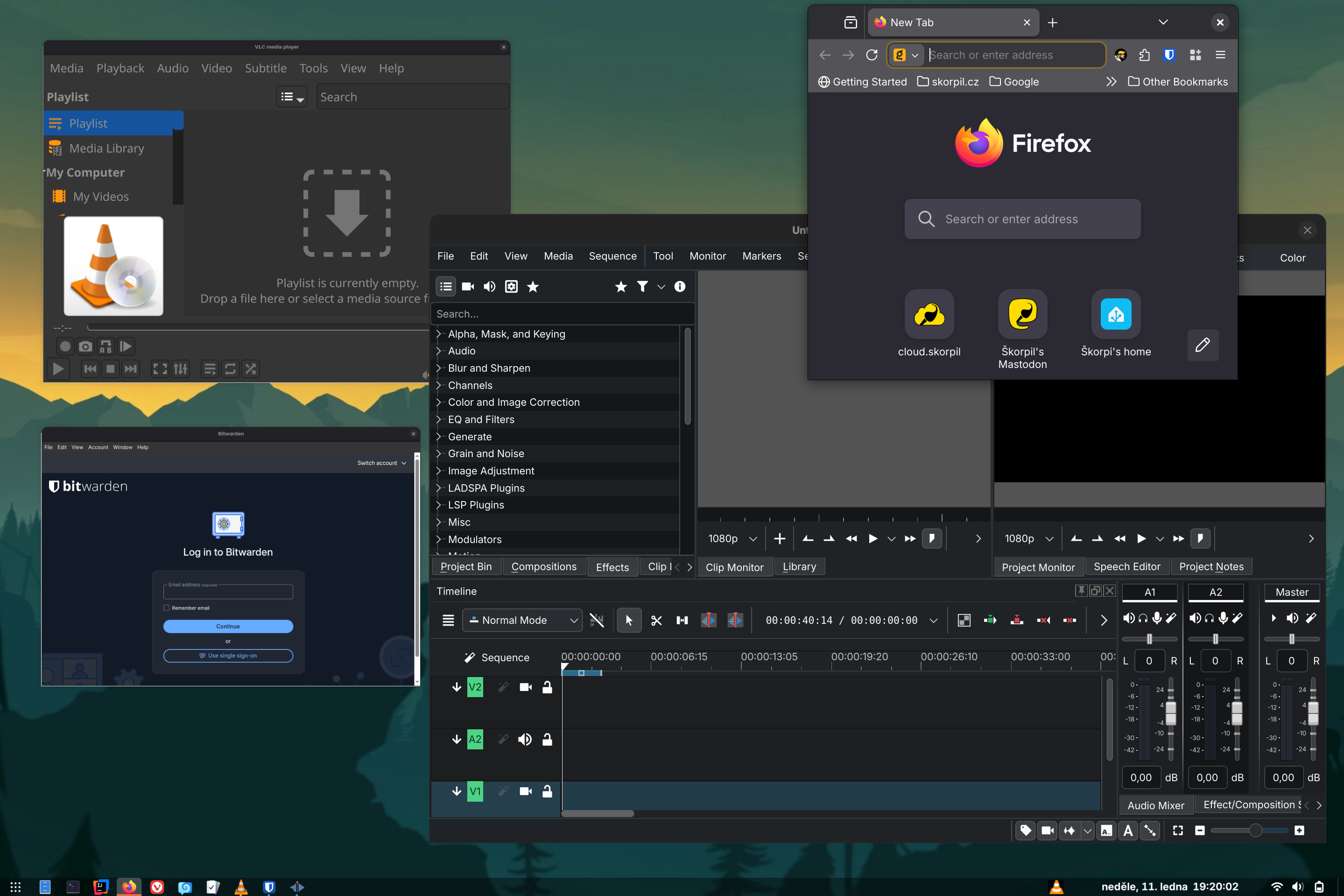
Task: Open the Sequence menu in Kdenlive
Action: click(x=612, y=257)
